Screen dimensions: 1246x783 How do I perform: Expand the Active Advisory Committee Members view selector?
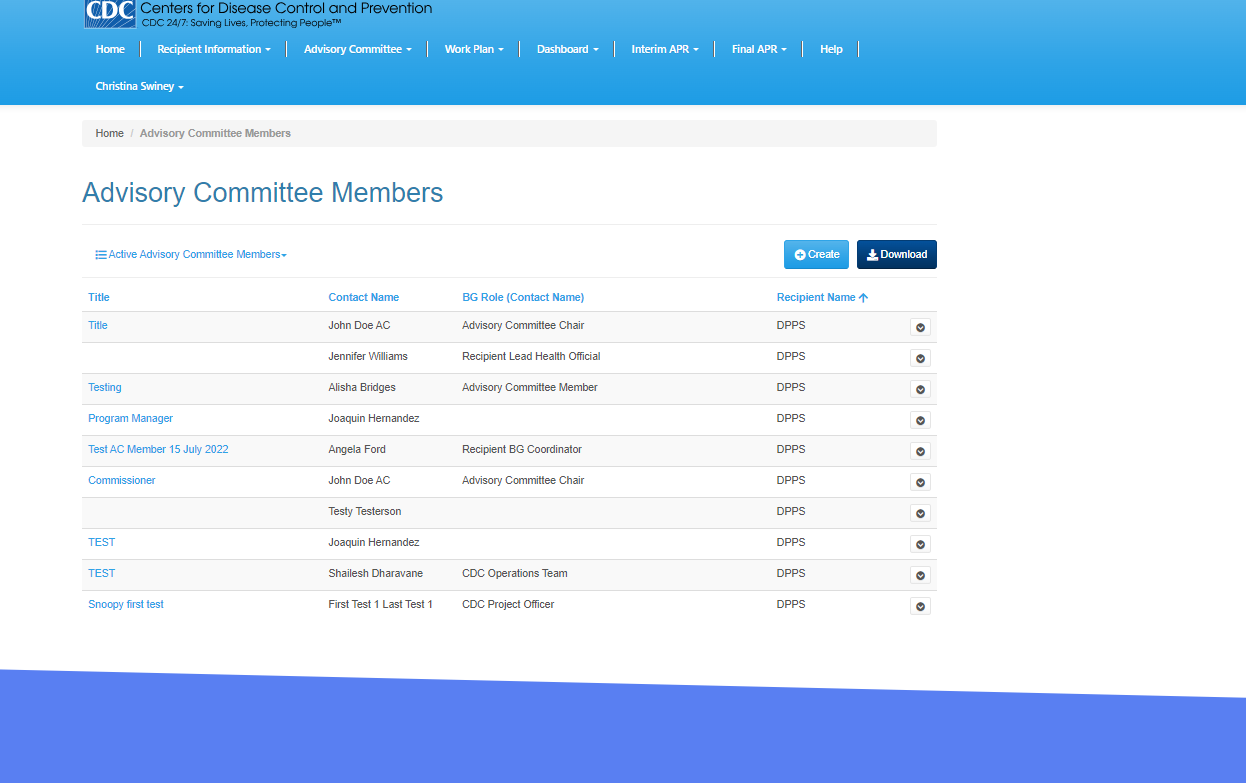(x=191, y=255)
